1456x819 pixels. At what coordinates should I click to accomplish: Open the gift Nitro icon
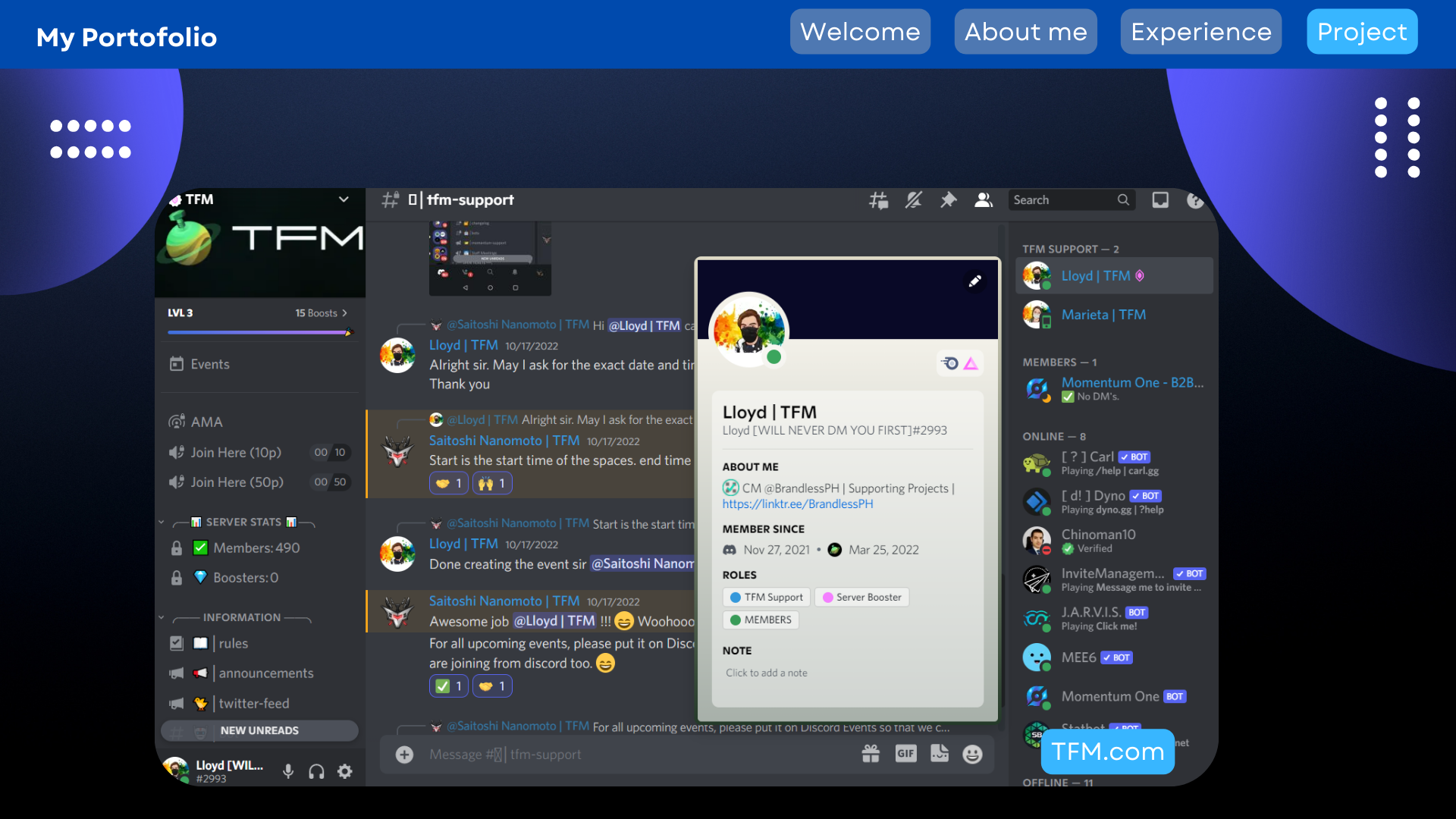click(x=871, y=754)
